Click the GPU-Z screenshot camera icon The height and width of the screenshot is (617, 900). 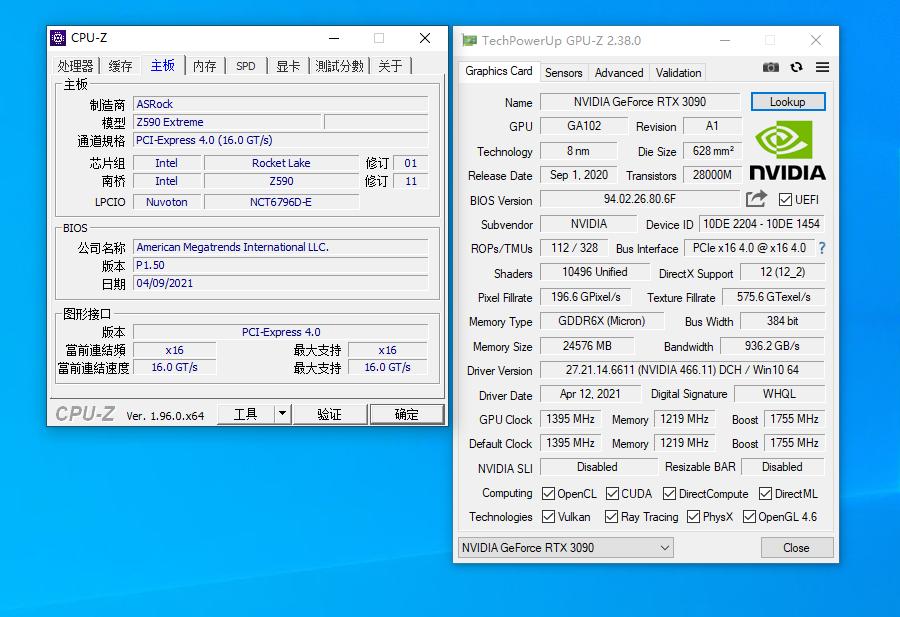pos(770,67)
